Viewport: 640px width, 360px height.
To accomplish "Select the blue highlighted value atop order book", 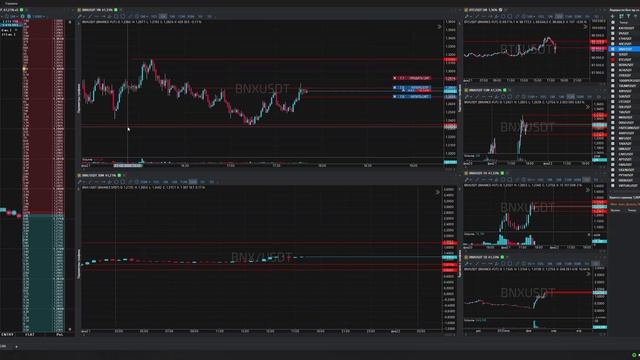I will click(11, 25).
